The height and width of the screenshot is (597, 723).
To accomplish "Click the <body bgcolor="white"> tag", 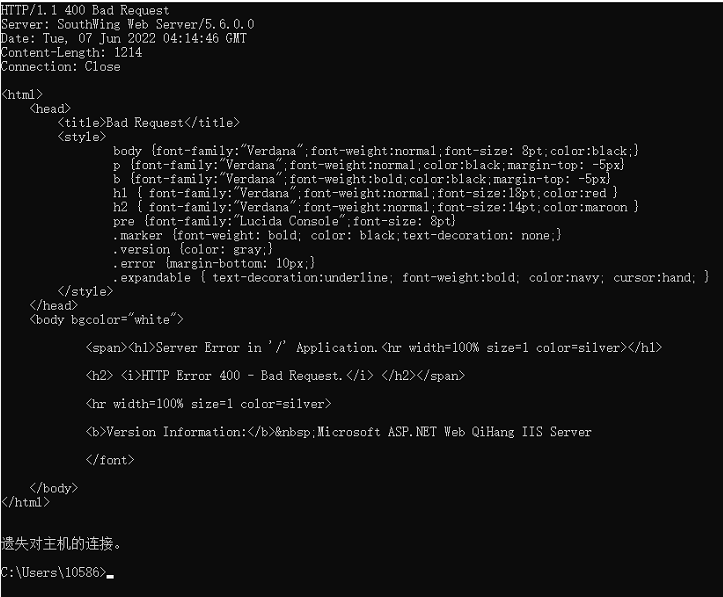I will tap(107, 319).
